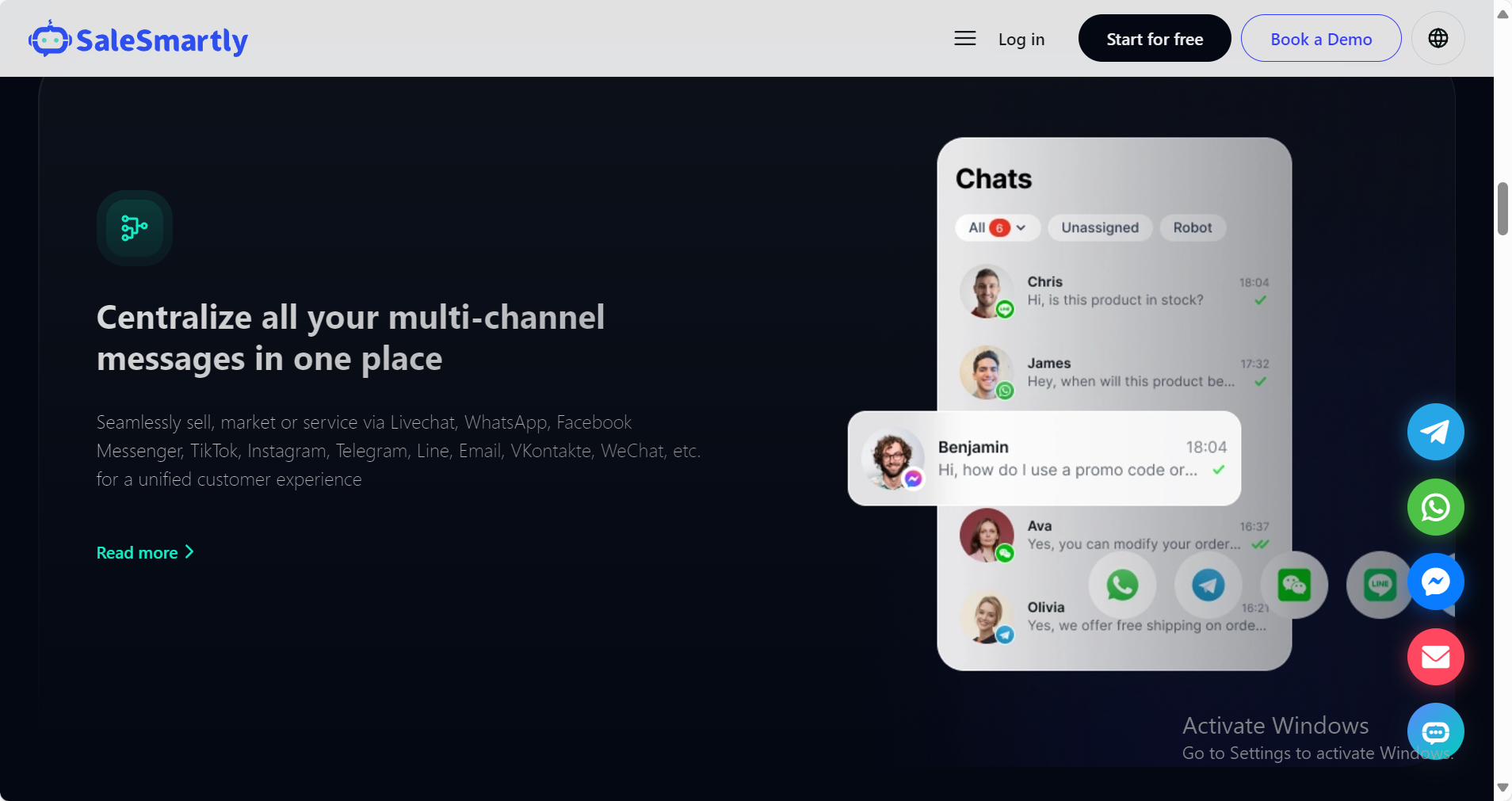The image size is (1512, 801).
Task: Open Chris's message about product stock
Action: pyautogui.click(x=1114, y=291)
